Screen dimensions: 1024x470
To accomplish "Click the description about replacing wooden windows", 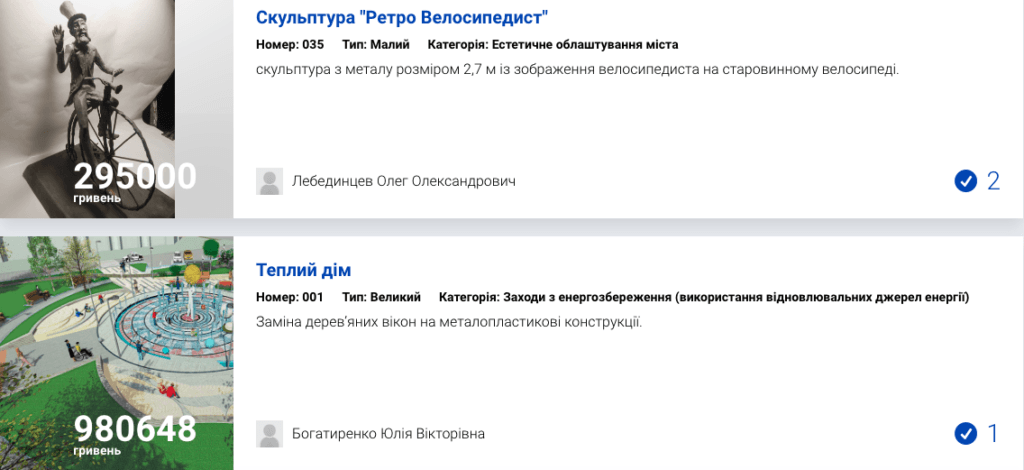I will (448, 322).
